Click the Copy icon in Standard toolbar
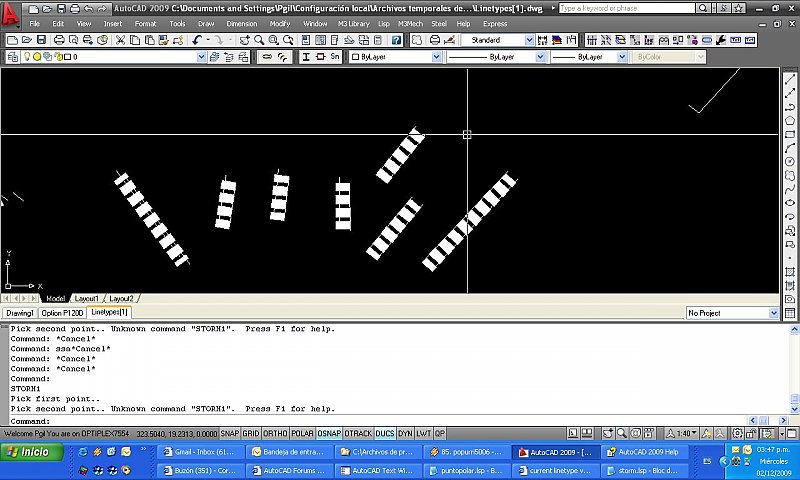This screenshot has width=800, height=480. pyautogui.click(x=135, y=40)
